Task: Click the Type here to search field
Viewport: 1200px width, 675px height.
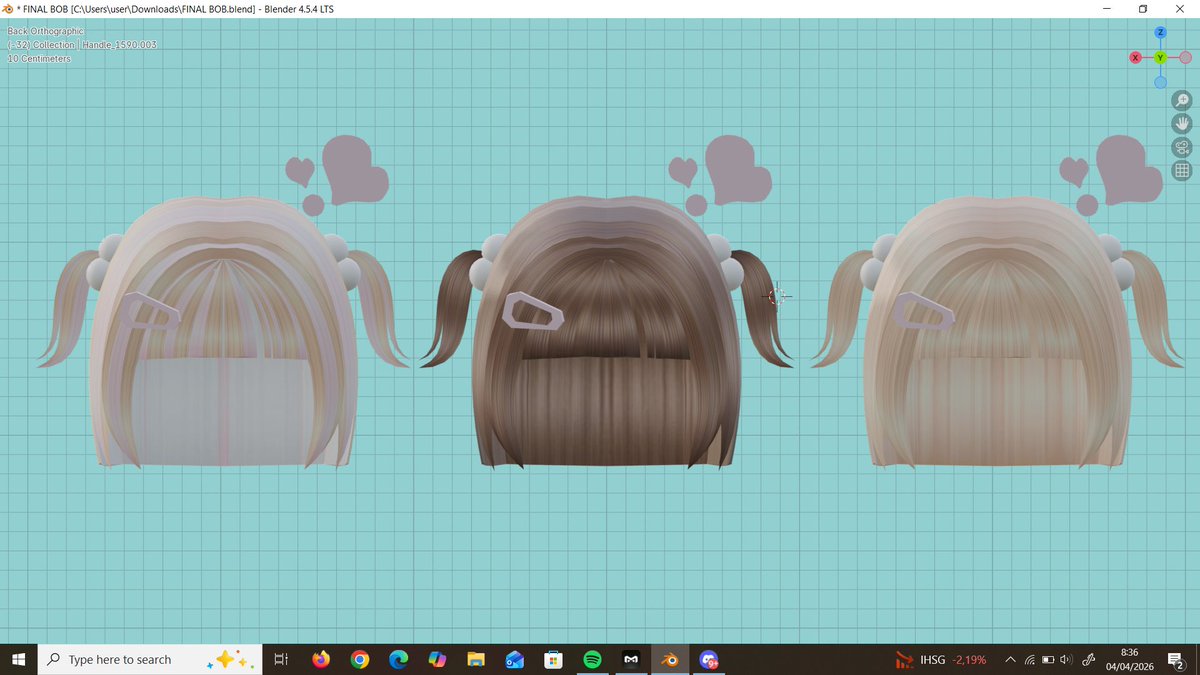Action: (120, 659)
